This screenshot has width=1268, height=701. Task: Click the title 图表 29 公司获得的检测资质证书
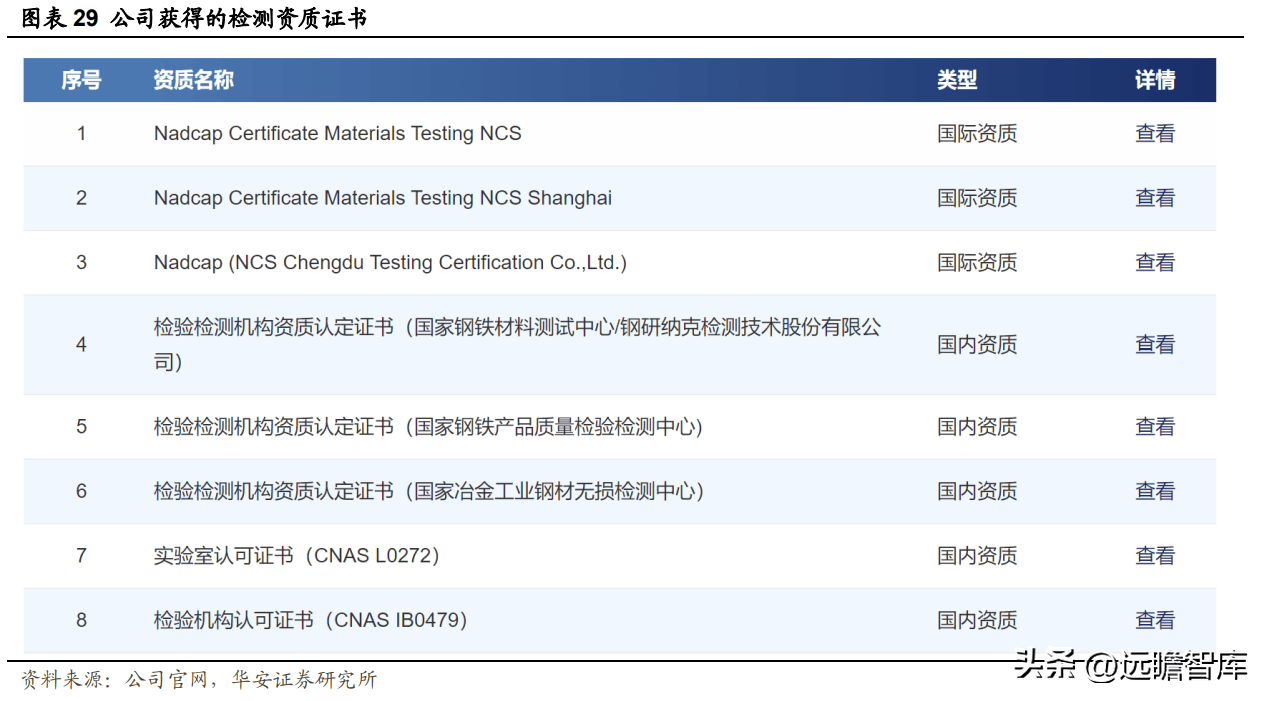click(194, 18)
